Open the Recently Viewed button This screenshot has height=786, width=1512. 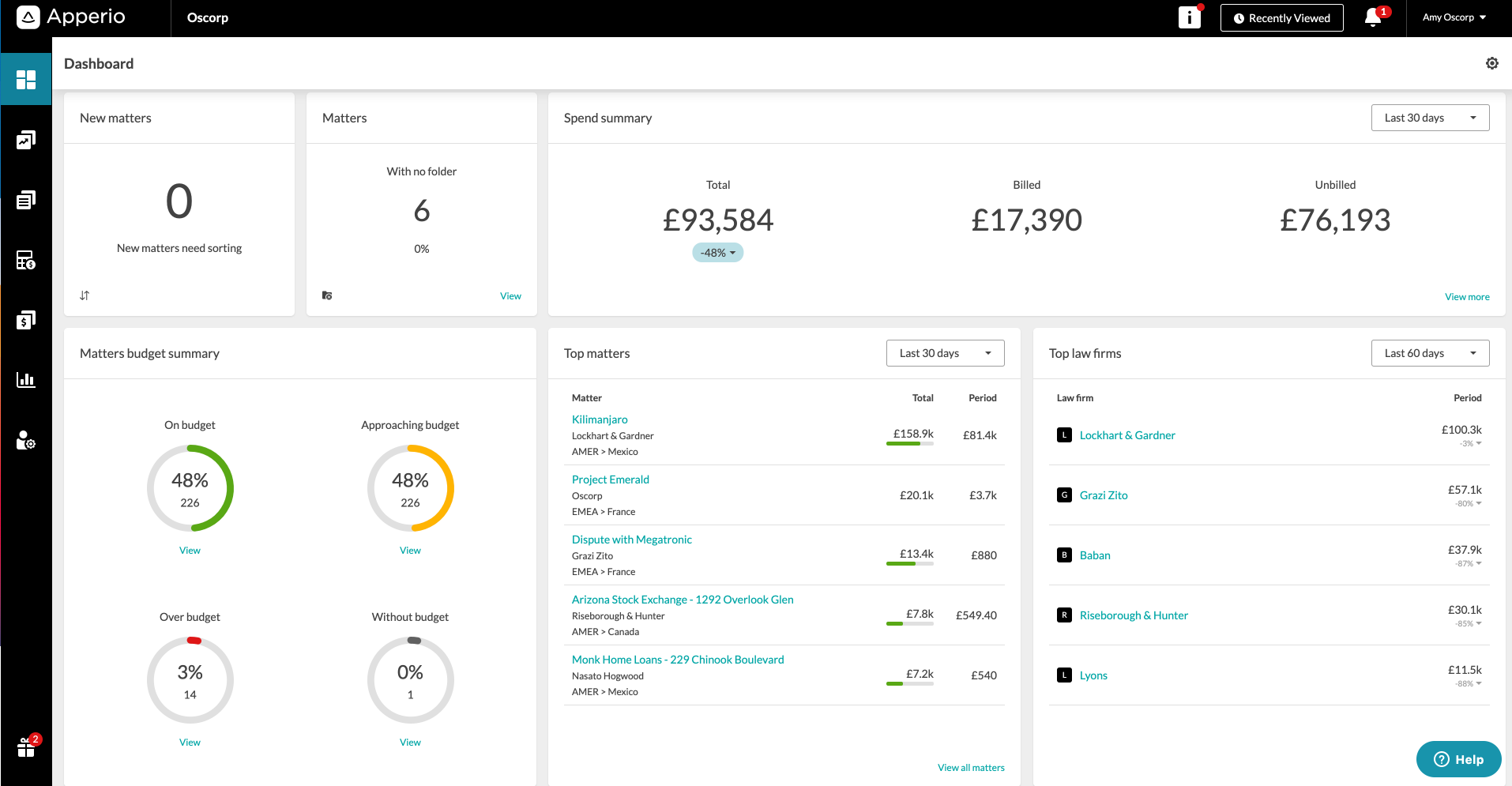[1281, 18]
